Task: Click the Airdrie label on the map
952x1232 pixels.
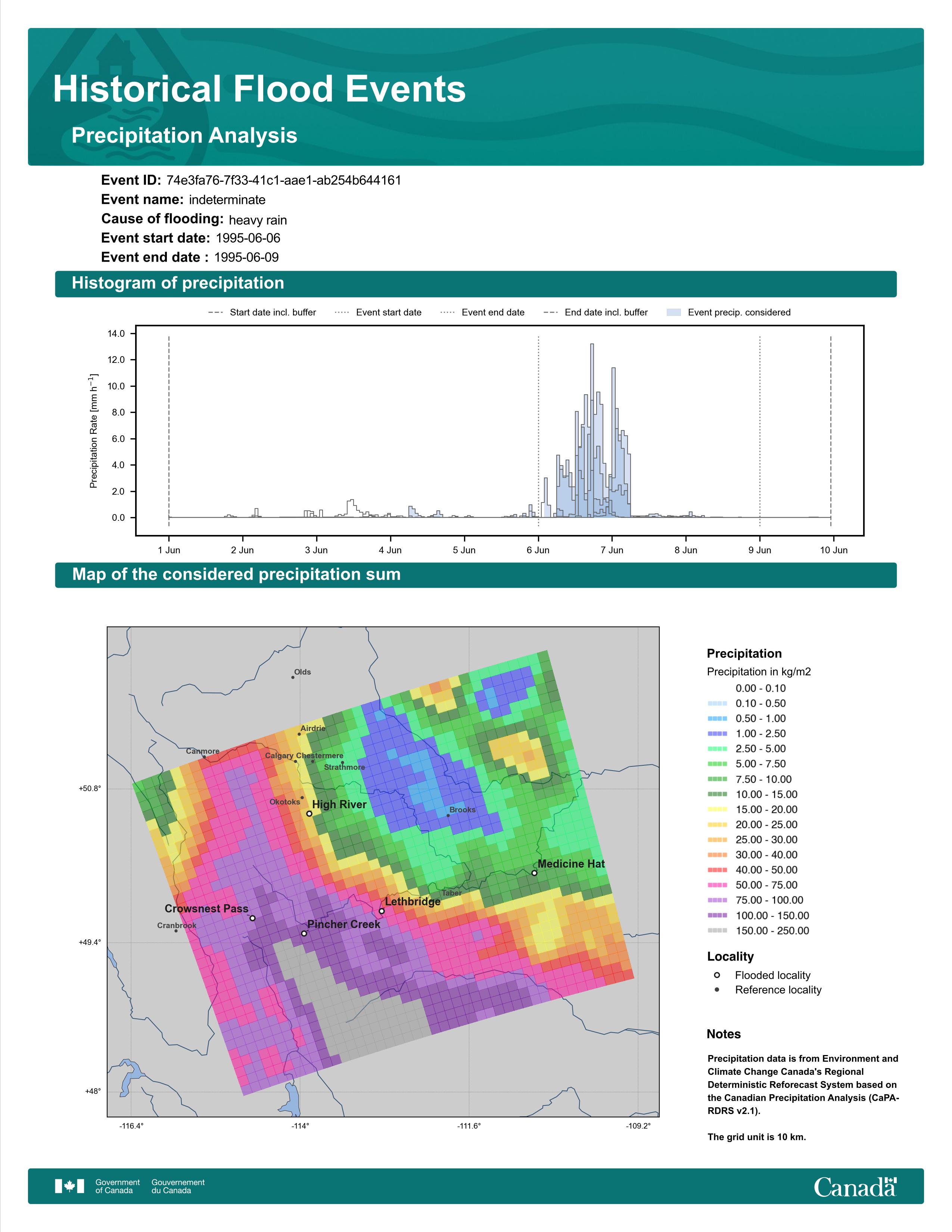Action: 313,728
